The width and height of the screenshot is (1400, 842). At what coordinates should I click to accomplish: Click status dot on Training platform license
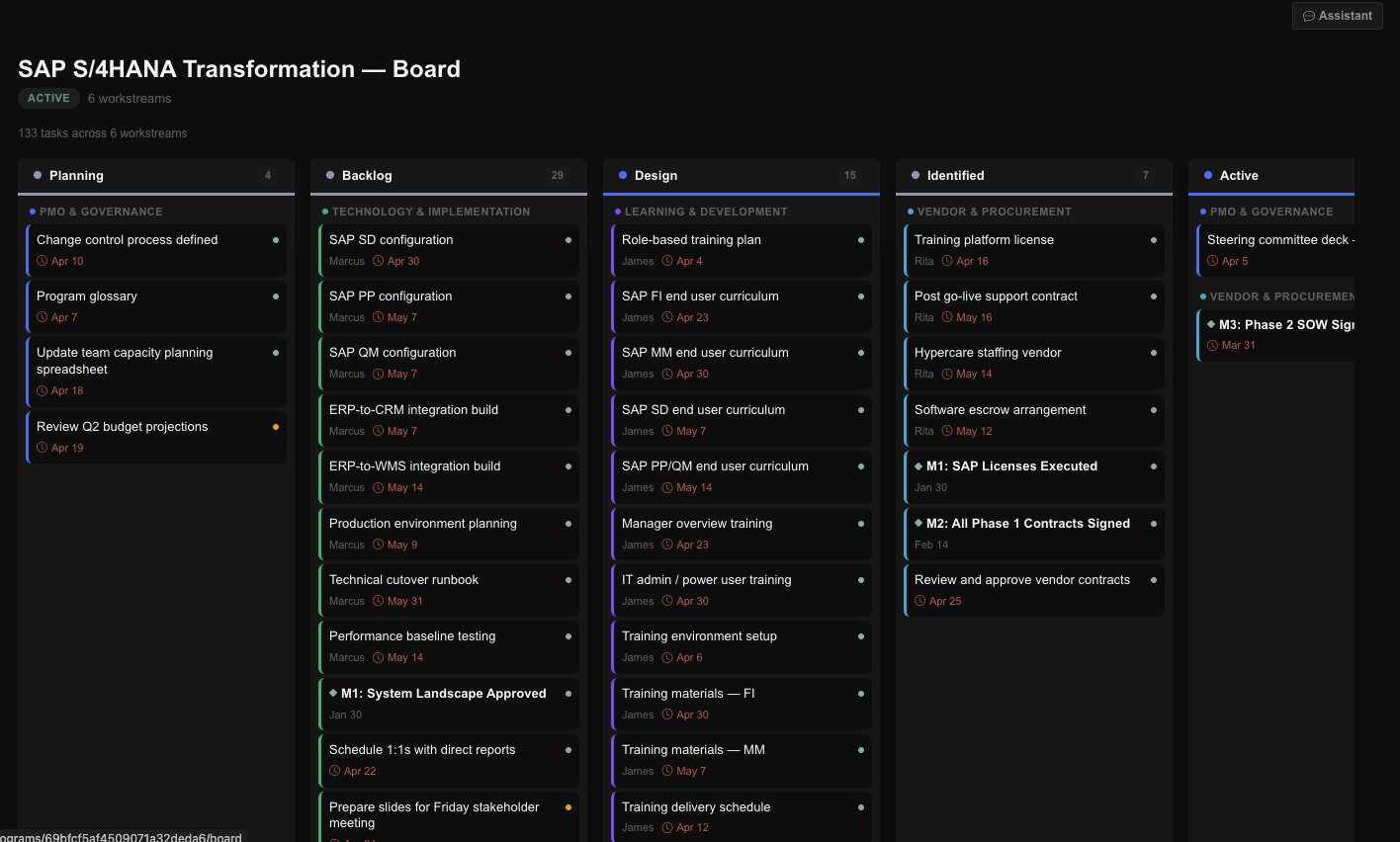pos(1154,240)
